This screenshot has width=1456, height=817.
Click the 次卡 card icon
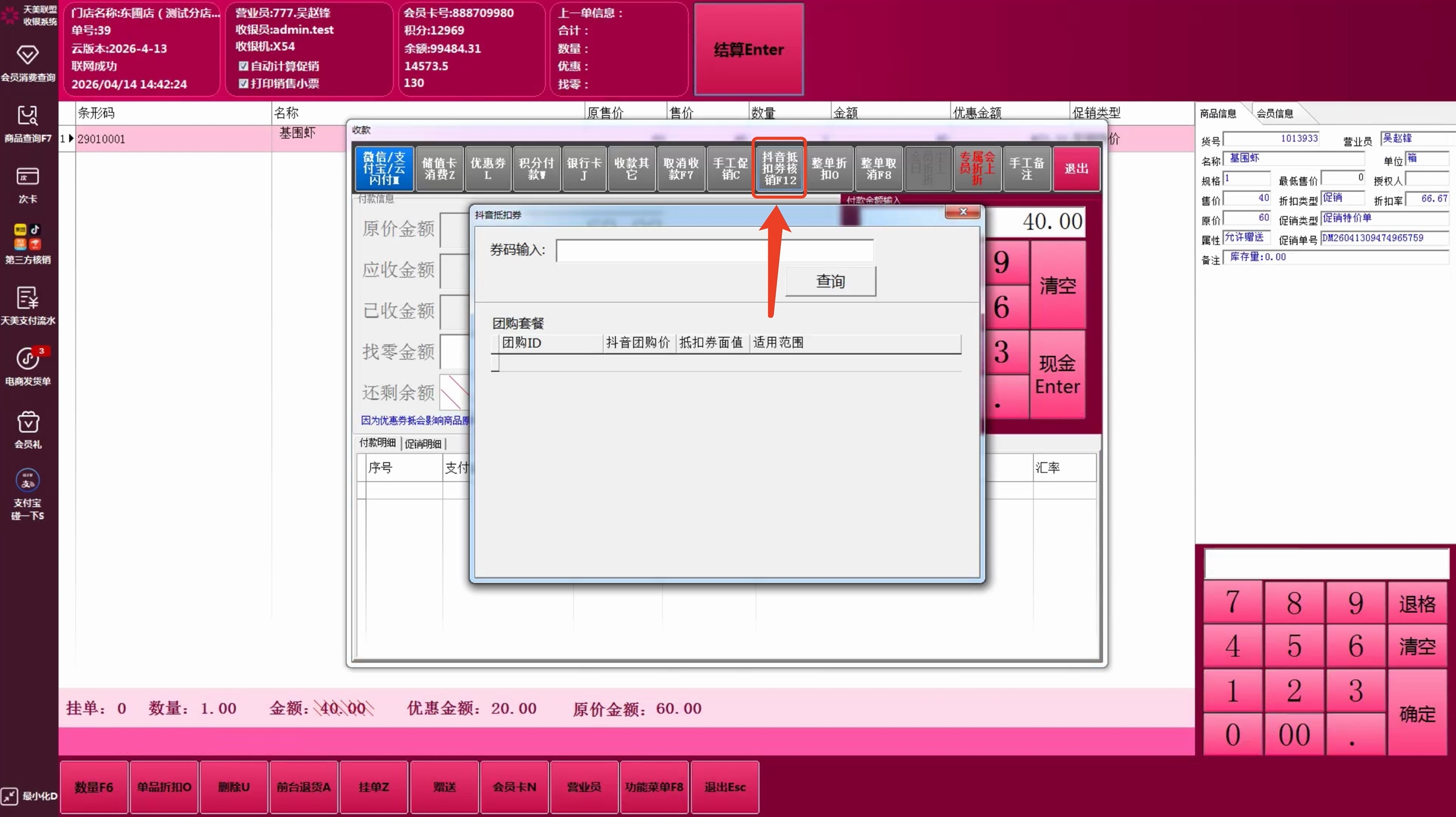(x=27, y=176)
